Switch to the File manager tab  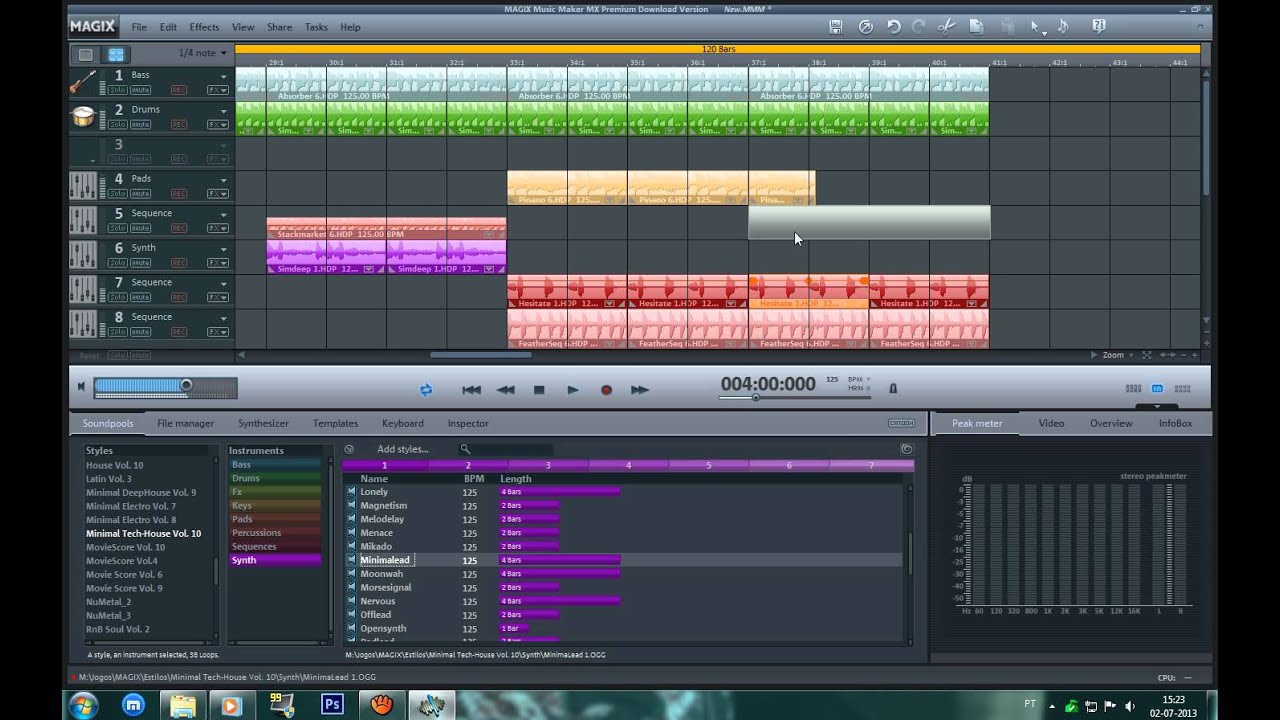[185, 424]
